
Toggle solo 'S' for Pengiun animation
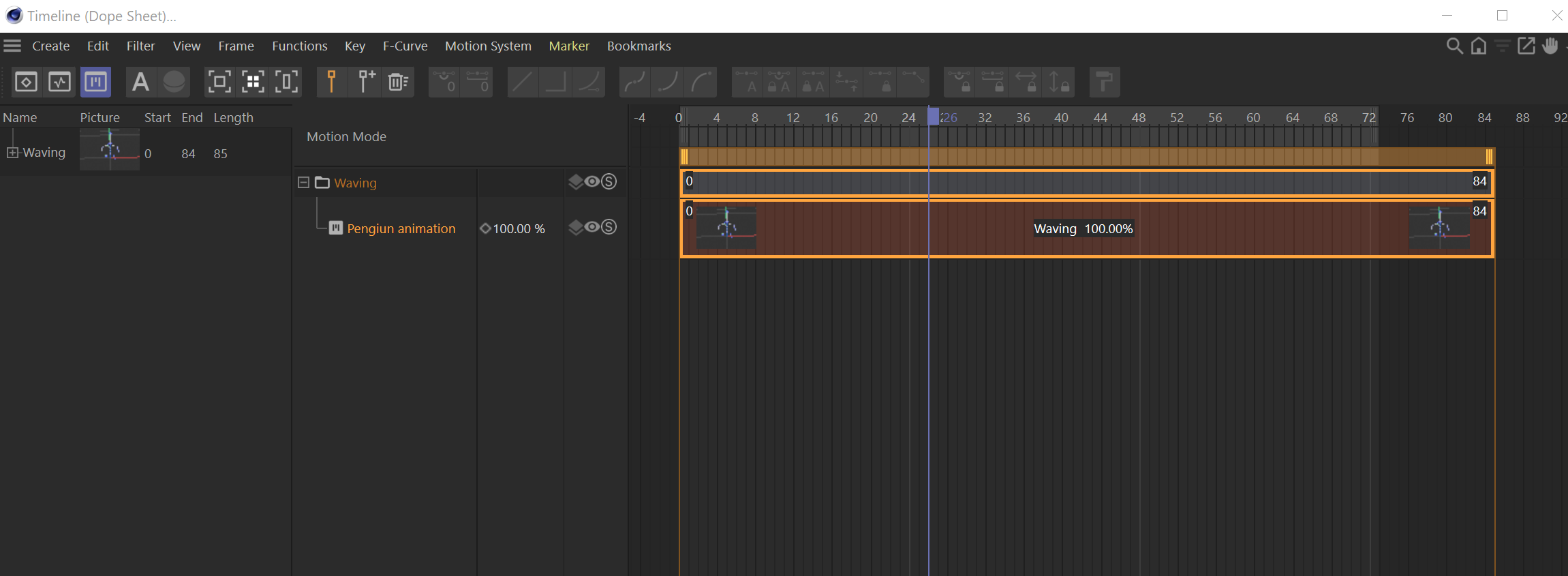point(609,227)
